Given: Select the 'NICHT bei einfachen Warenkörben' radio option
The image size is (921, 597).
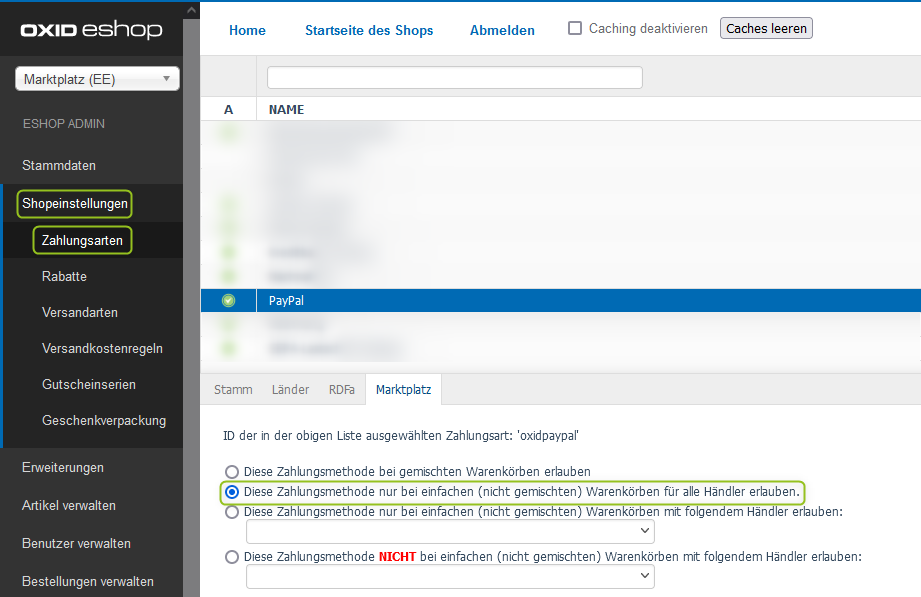Looking at the screenshot, I should tap(232, 556).
